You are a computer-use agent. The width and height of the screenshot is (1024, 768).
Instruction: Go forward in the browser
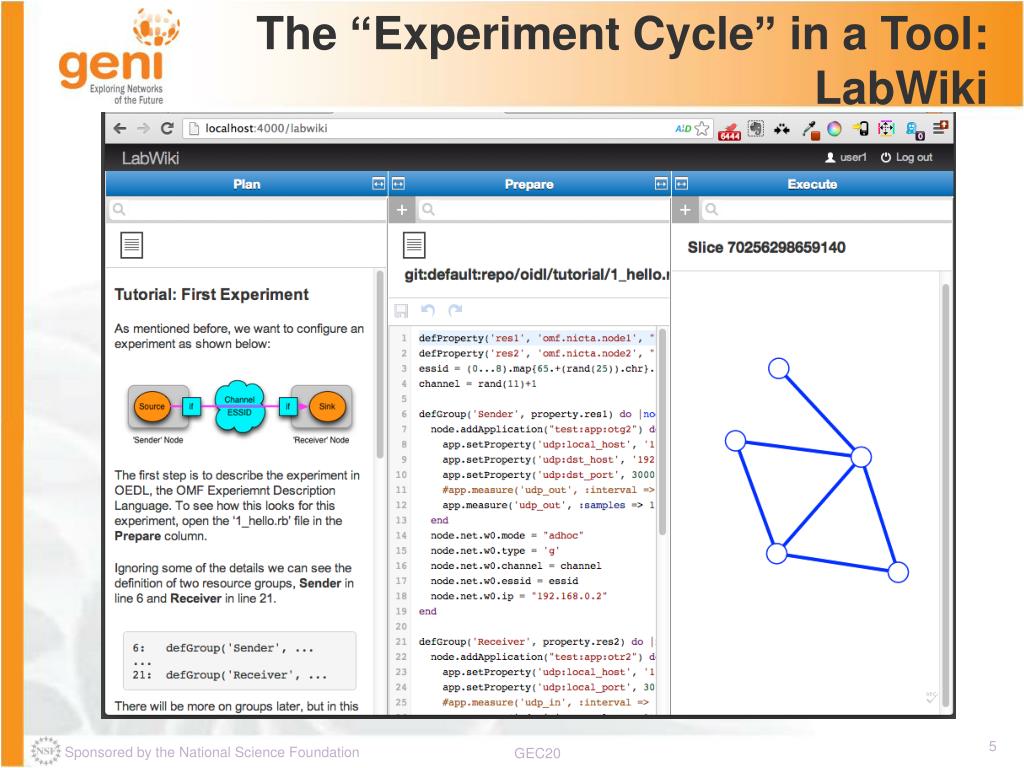pos(144,129)
